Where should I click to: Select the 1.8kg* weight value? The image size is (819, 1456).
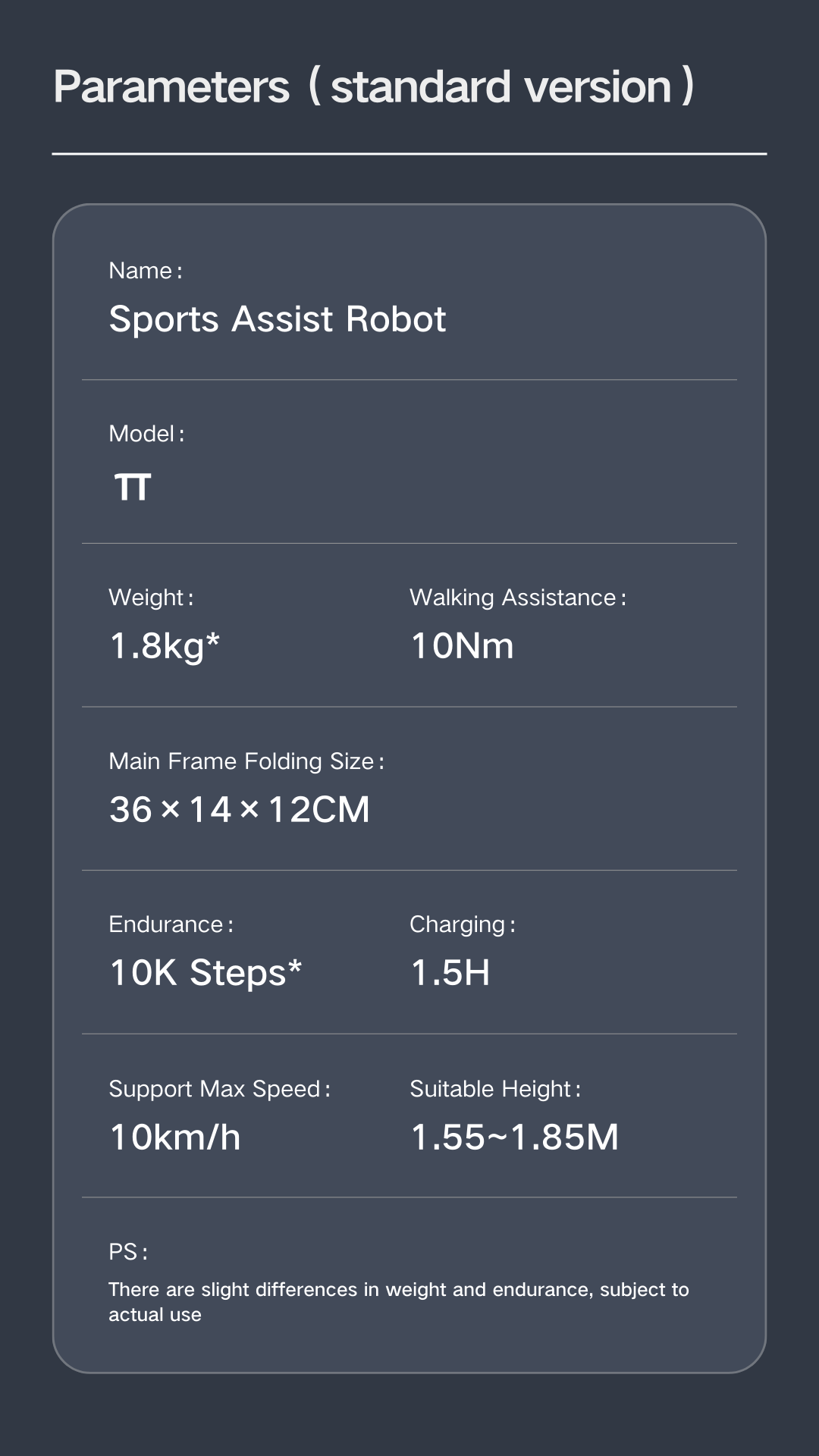[x=165, y=646]
